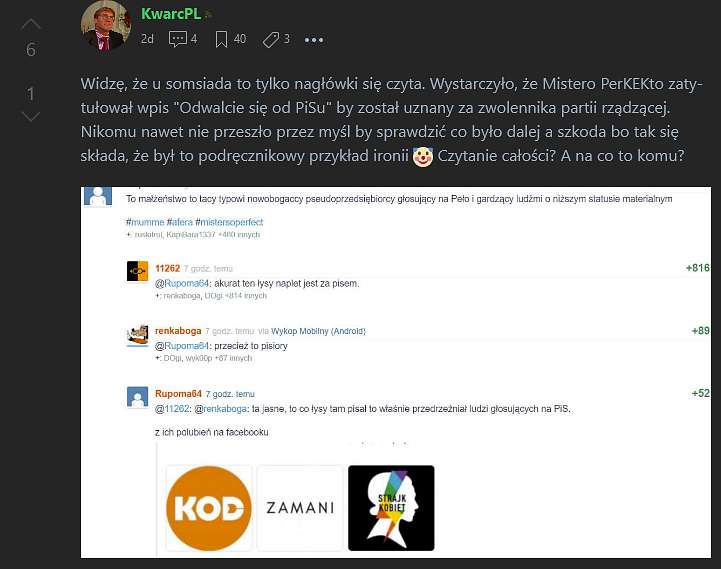The width and height of the screenshot is (721, 569).
Task: Click the #afera hashtag
Action: 180,222
